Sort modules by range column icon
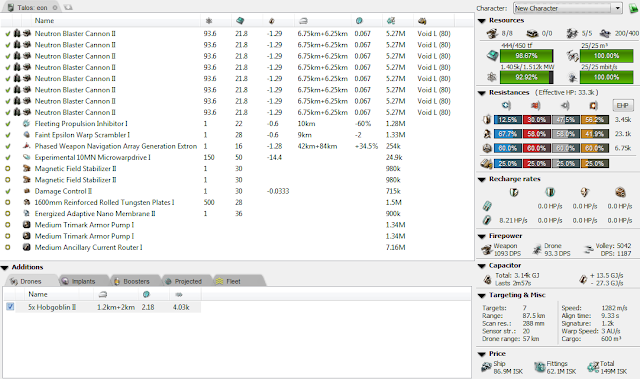 (303, 21)
